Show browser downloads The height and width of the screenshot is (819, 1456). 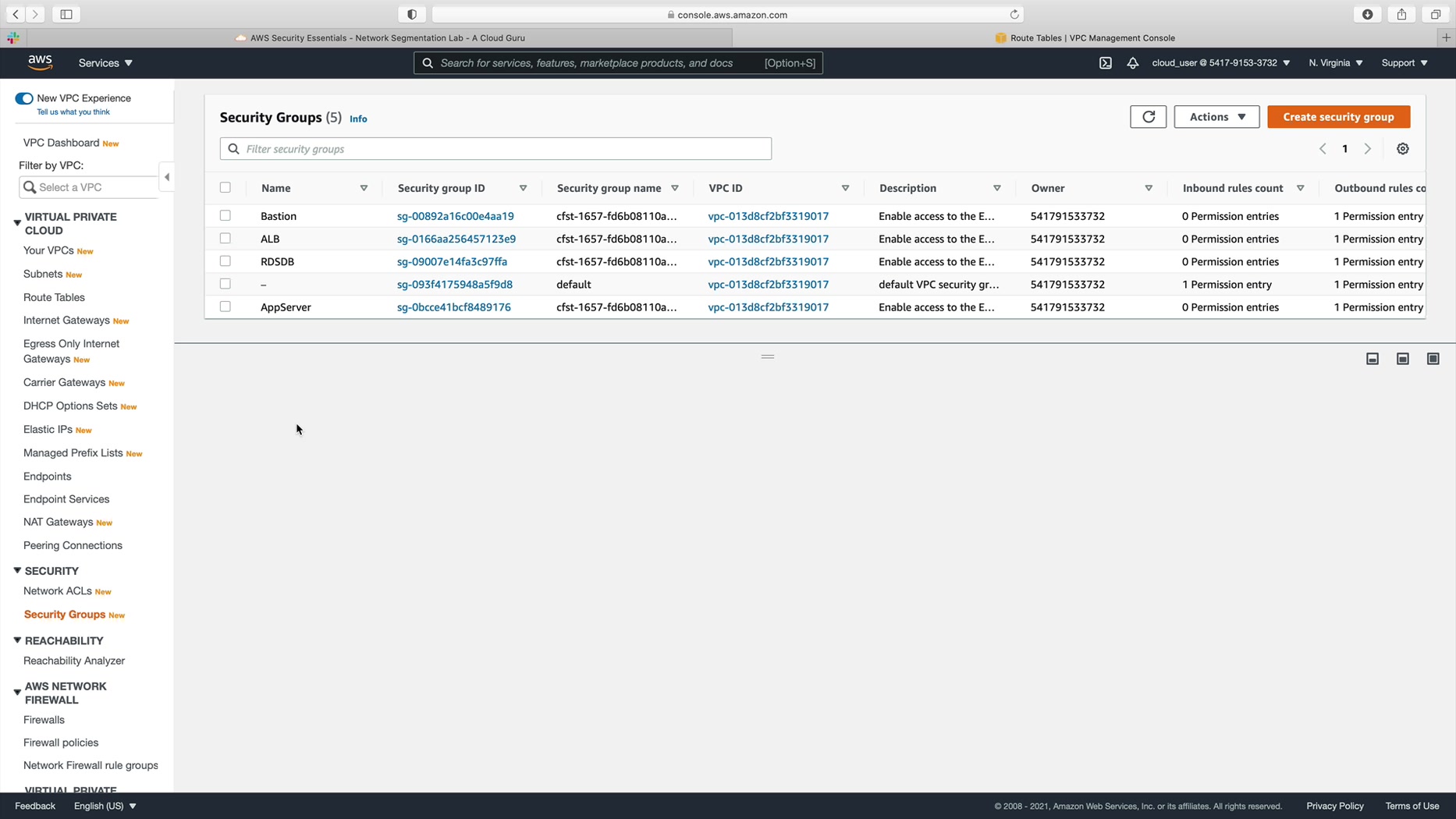pyautogui.click(x=1367, y=14)
